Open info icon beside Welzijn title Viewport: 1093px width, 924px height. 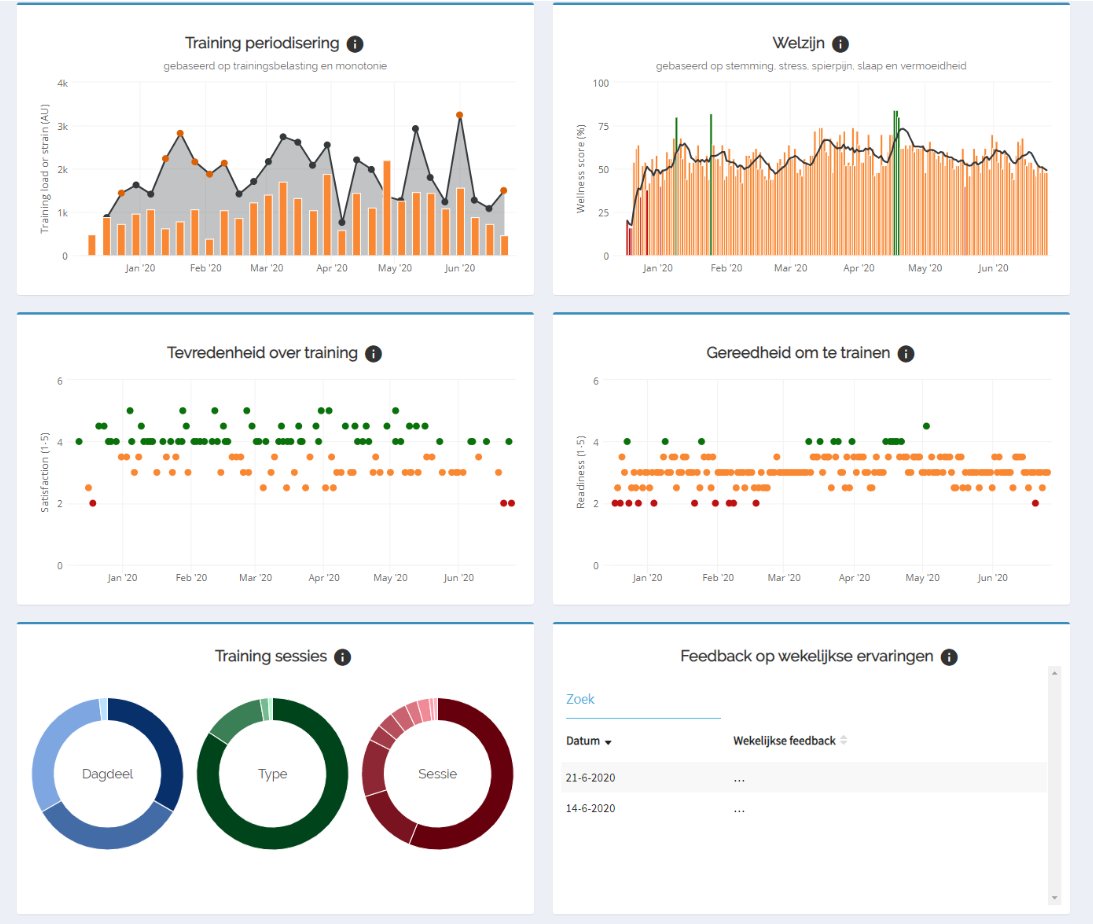tap(841, 44)
